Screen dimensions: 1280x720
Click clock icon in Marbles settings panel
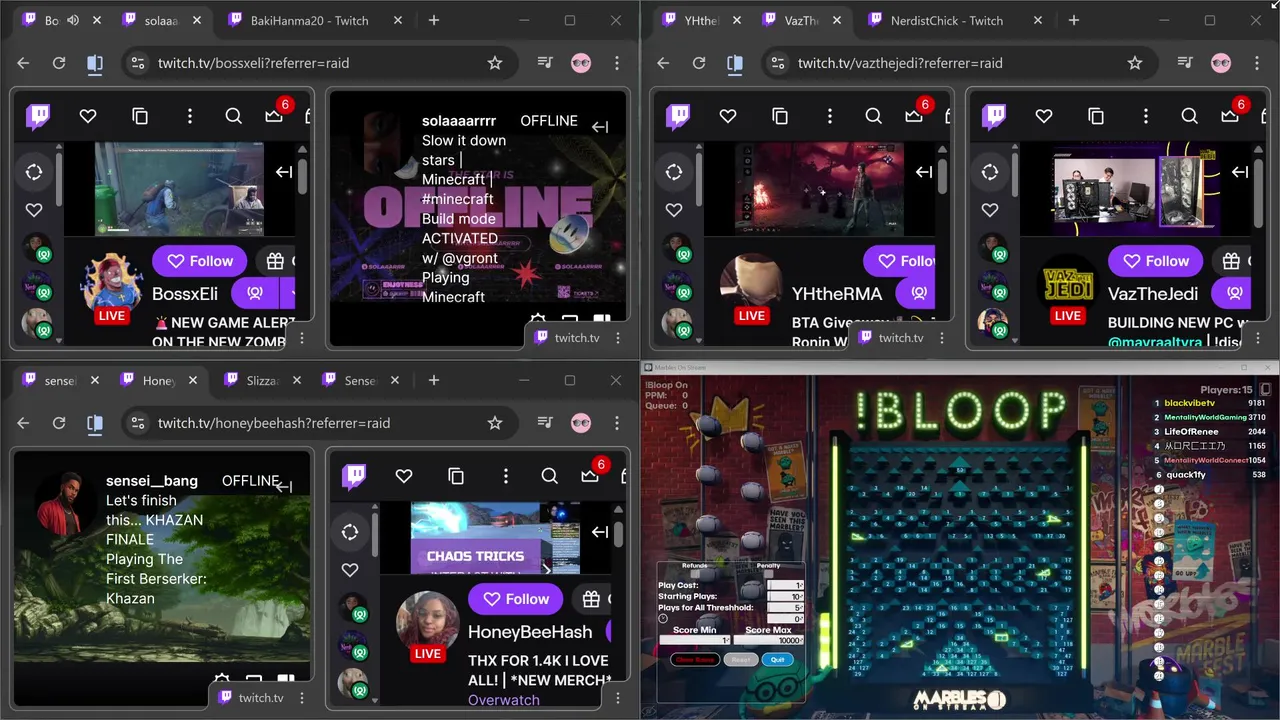tap(663, 618)
